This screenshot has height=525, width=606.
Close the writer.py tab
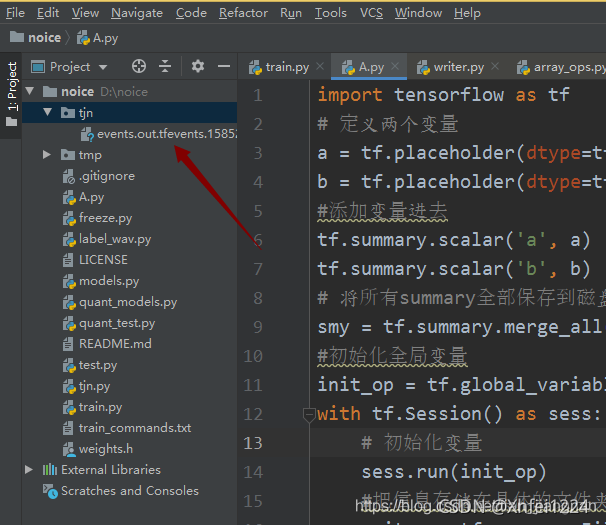[x=495, y=66]
